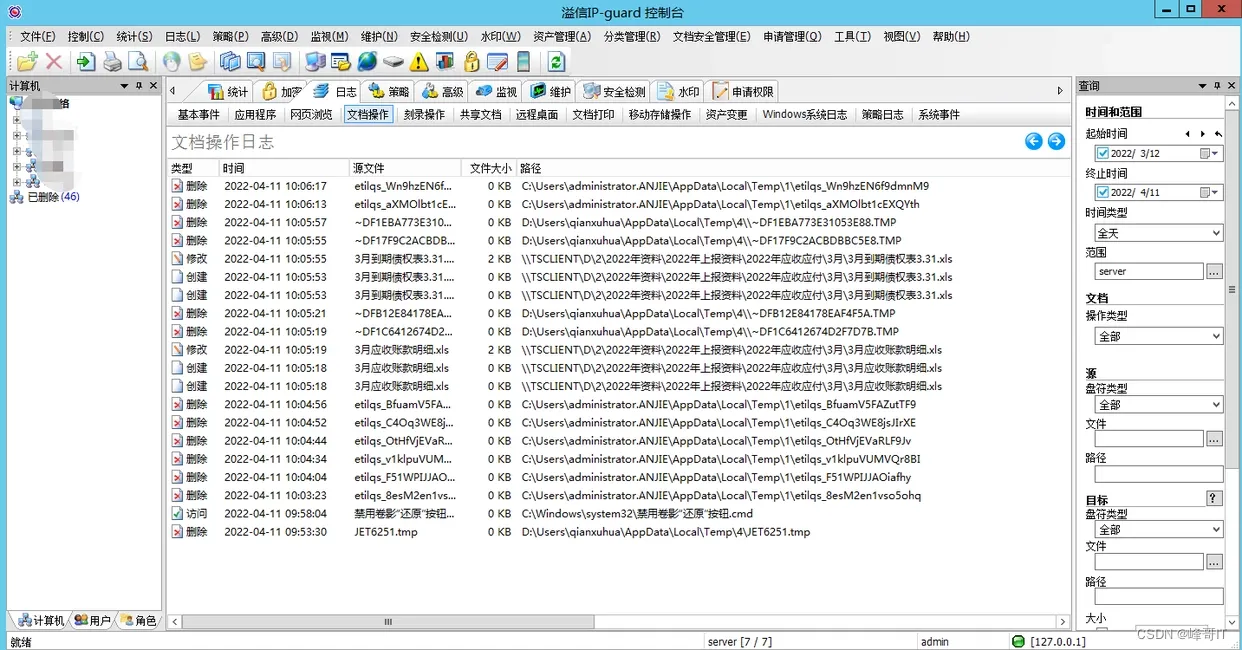Click the browse button beside source 文件 field
The width and height of the screenshot is (1242, 650).
[x=1214, y=439]
